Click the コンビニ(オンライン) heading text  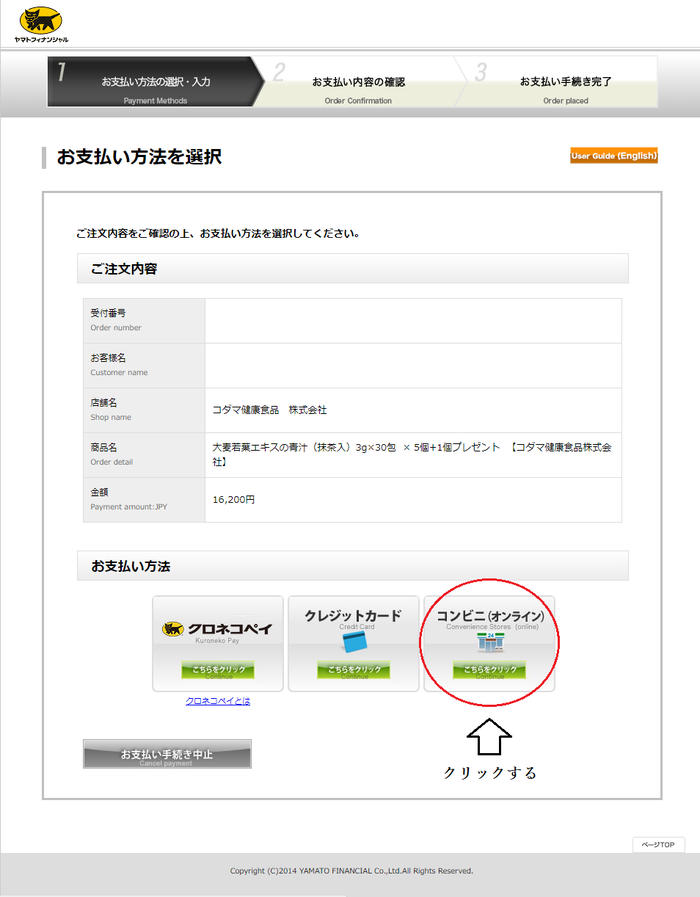coord(490,616)
